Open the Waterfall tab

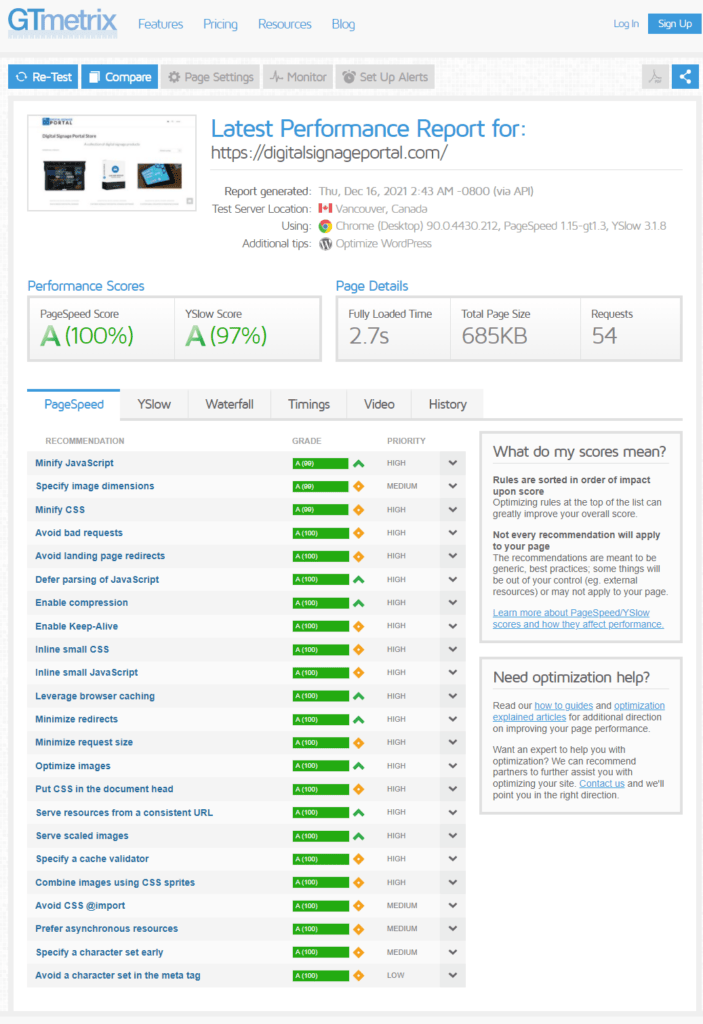pos(229,404)
